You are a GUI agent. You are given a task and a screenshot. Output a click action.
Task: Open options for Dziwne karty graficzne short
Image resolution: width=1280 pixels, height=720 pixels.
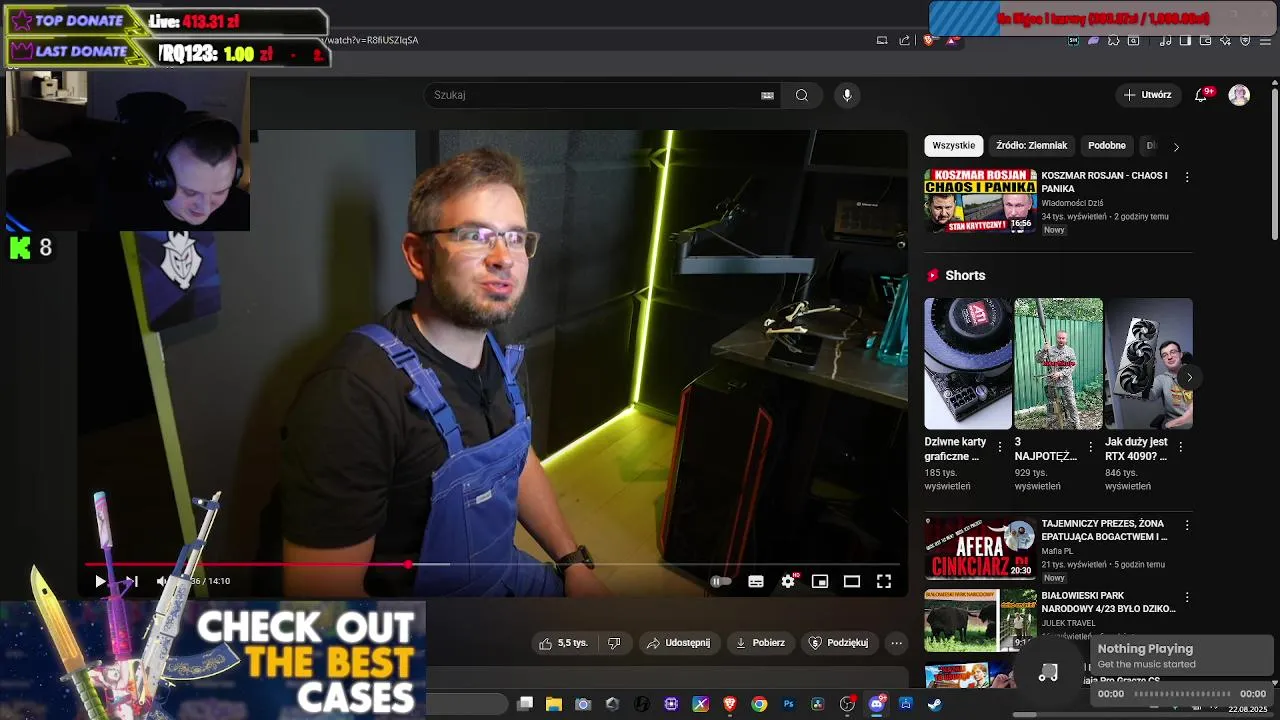coord(1000,447)
